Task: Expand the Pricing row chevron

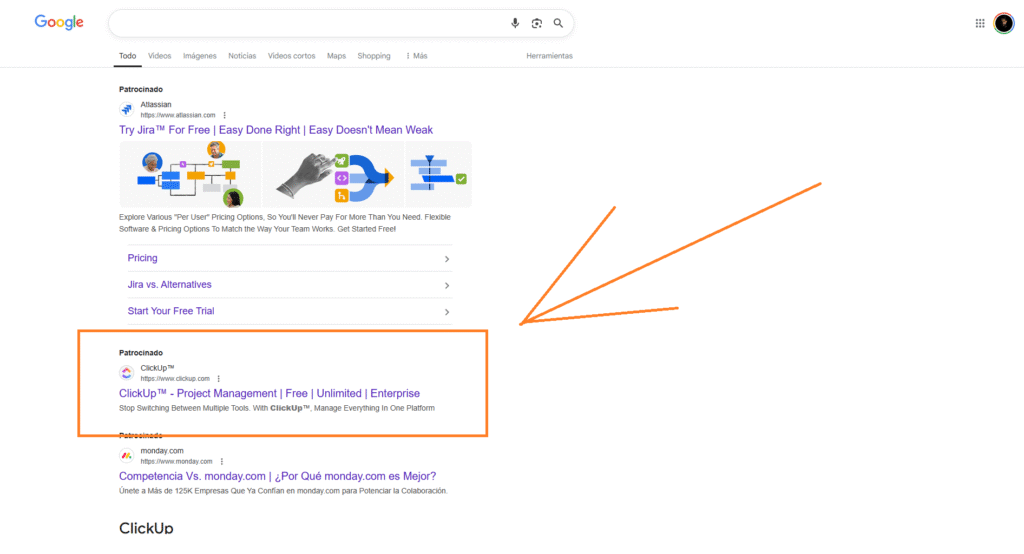Action: click(x=447, y=259)
